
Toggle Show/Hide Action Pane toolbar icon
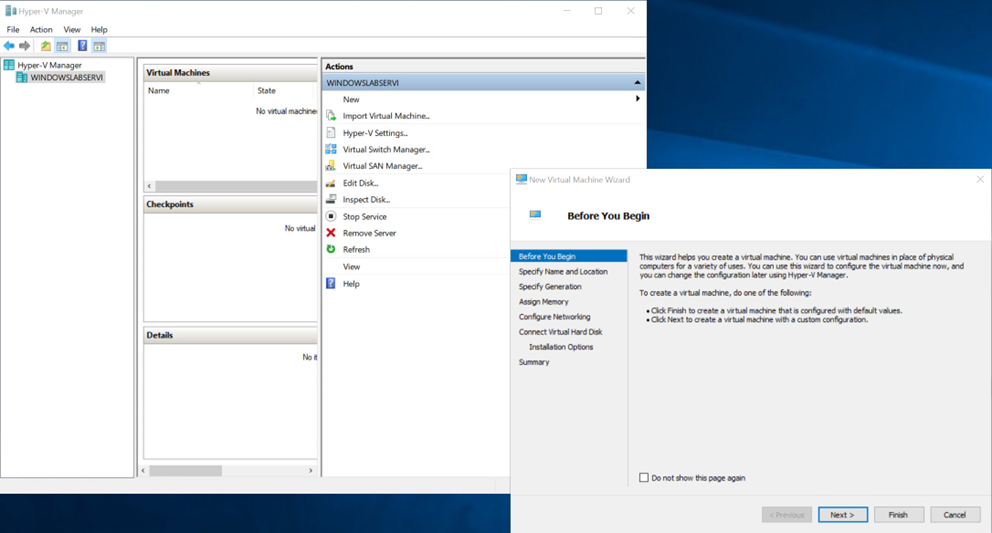[99, 46]
